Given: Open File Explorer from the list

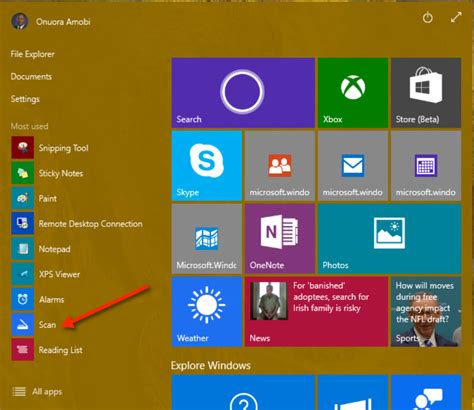Looking at the screenshot, I should coord(32,54).
